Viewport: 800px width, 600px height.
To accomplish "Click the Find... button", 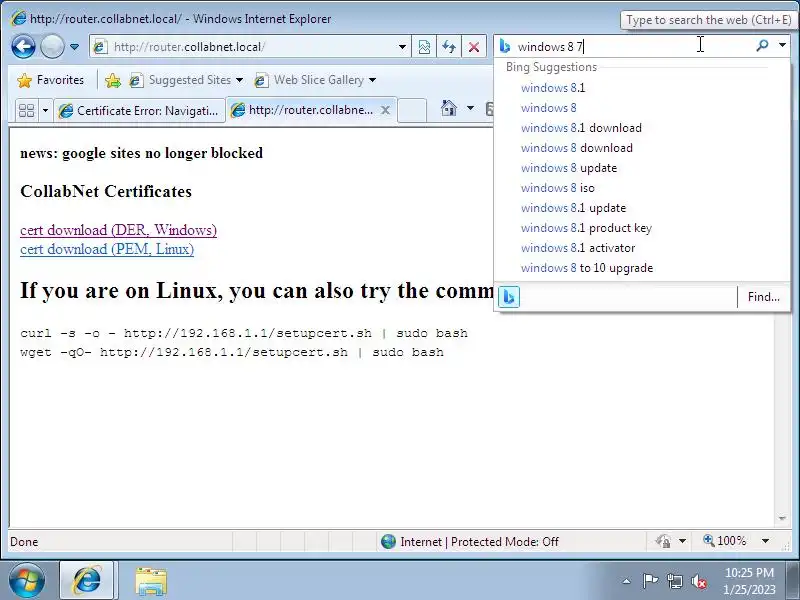I will [763, 297].
